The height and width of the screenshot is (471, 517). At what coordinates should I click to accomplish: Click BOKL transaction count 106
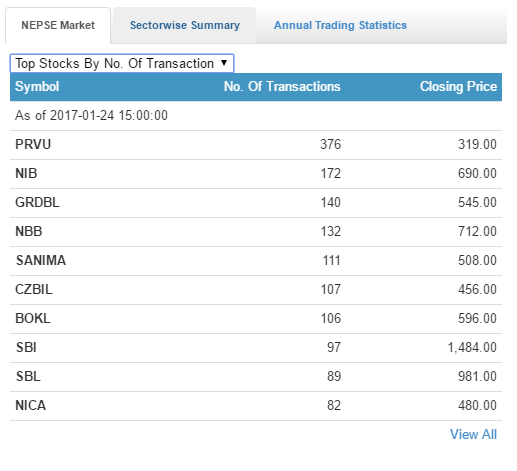click(x=330, y=319)
